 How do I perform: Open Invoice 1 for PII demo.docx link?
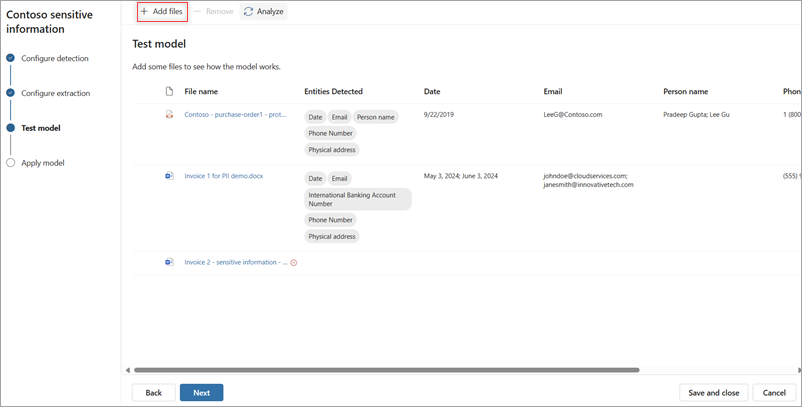224,176
